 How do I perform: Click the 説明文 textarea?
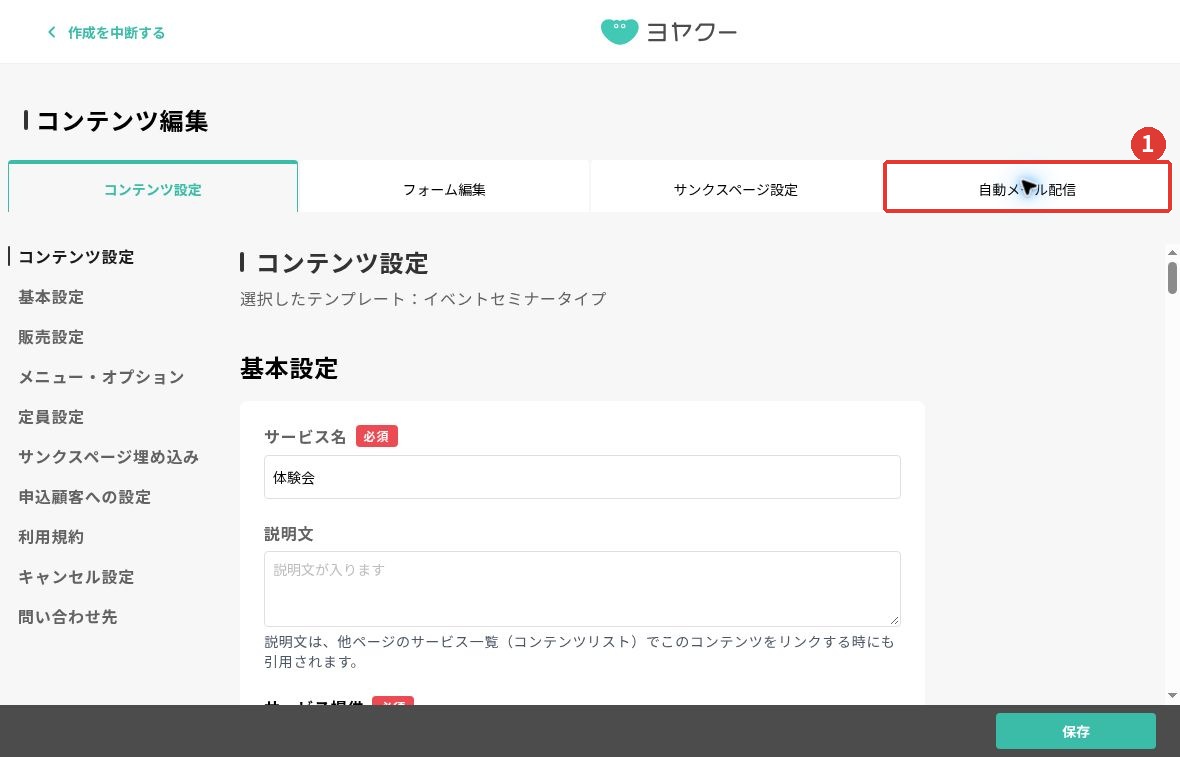(x=582, y=588)
